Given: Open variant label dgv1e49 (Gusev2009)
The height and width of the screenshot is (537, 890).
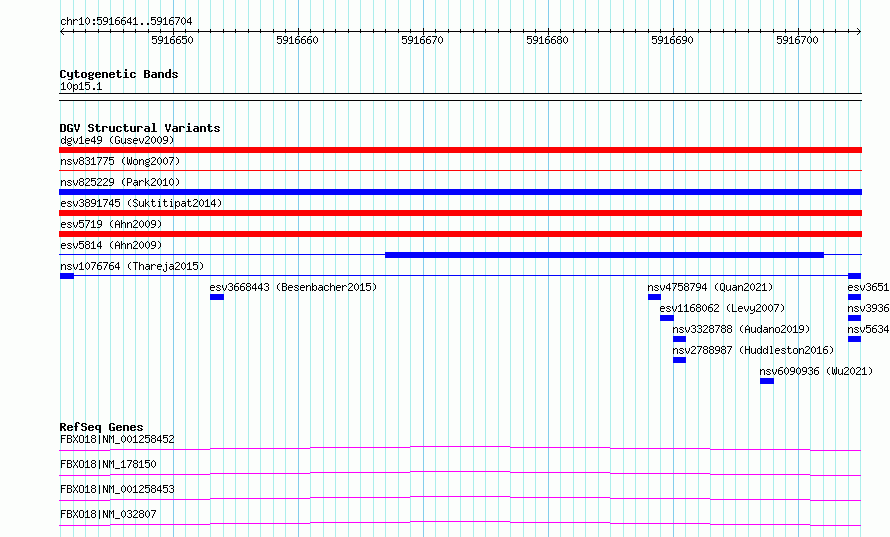Looking at the screenshot, I should 117,140.
